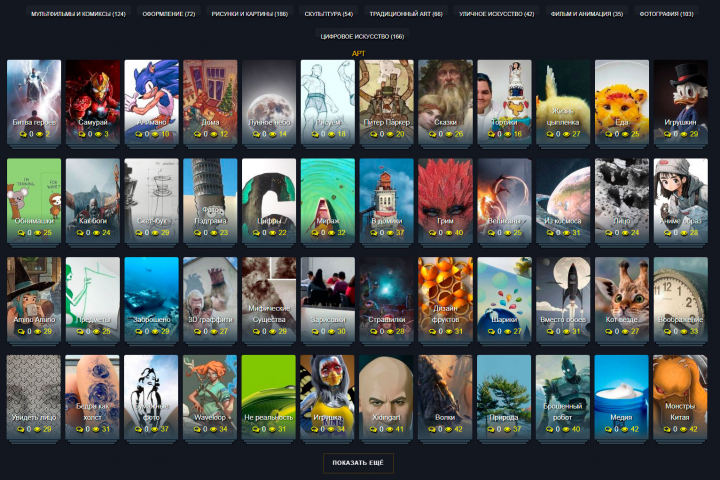The height and width of the screenshot is (480, 720).
Task: Click the comments icon on Xidingart card
Action: pyautogui.click(x=374, y=429)
